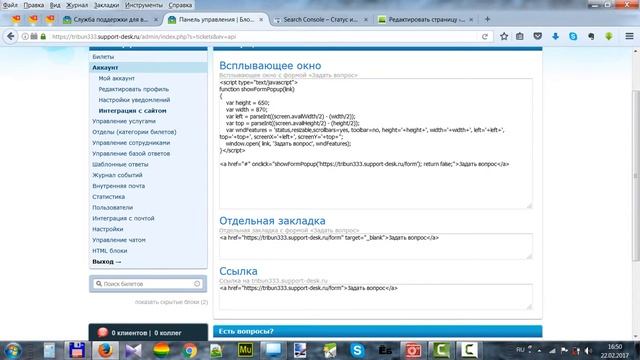Switch to the Search Console tab

tap(320, 19)
